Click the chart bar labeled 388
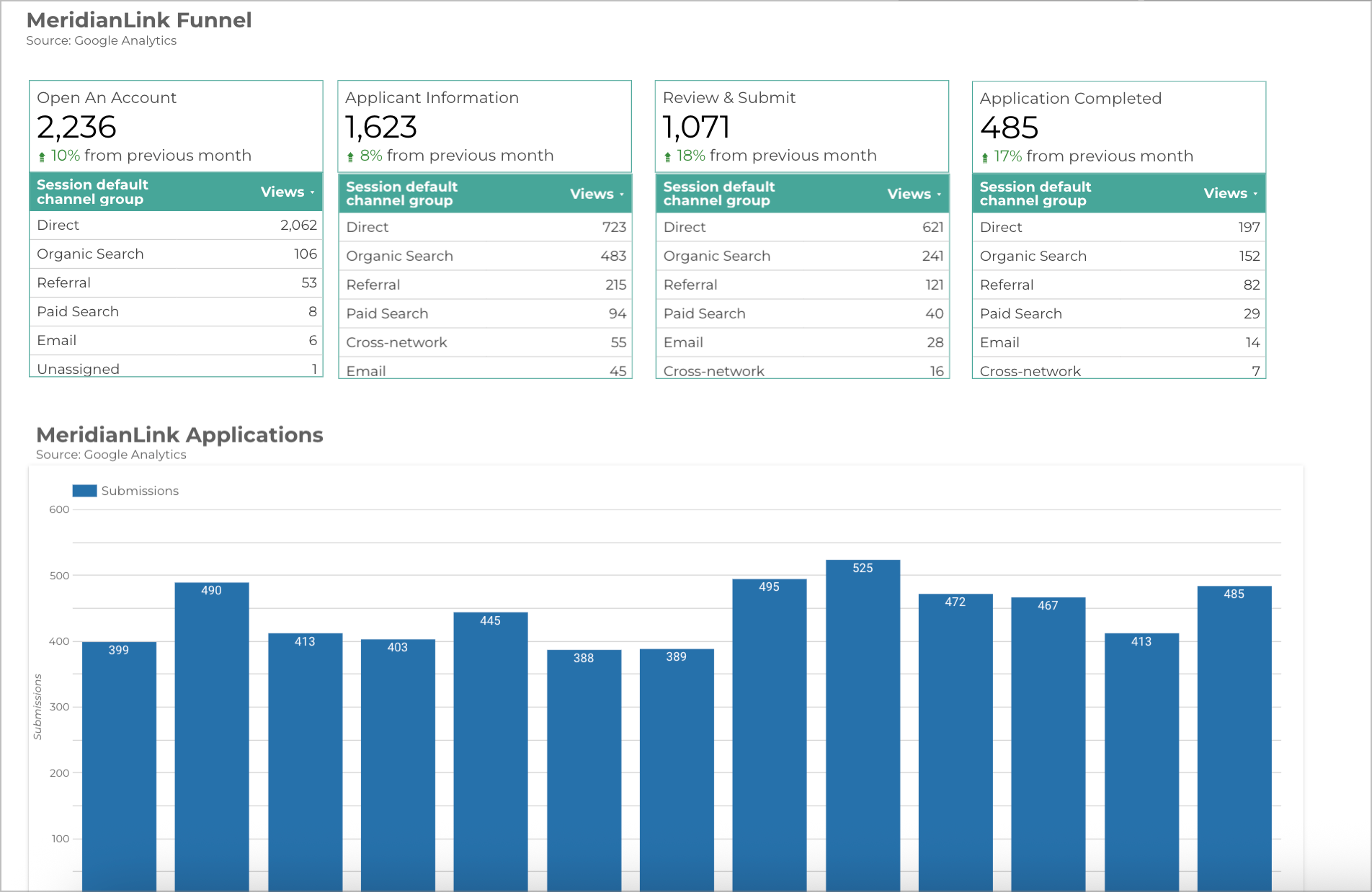The height and width of the screenshot is (892, 1372). click(584, 770)
